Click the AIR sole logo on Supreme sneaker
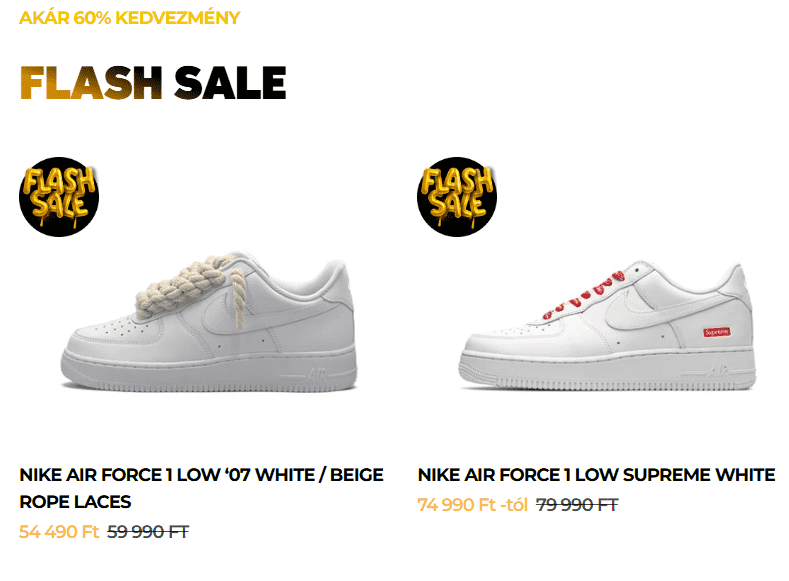Viewport: 789px width, 581px height. click(x=719, y=371)
